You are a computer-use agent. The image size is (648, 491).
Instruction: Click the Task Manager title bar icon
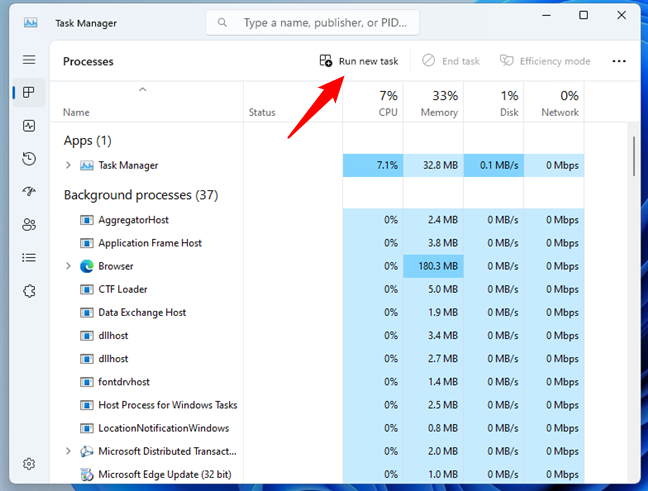(x=31, y=23)
